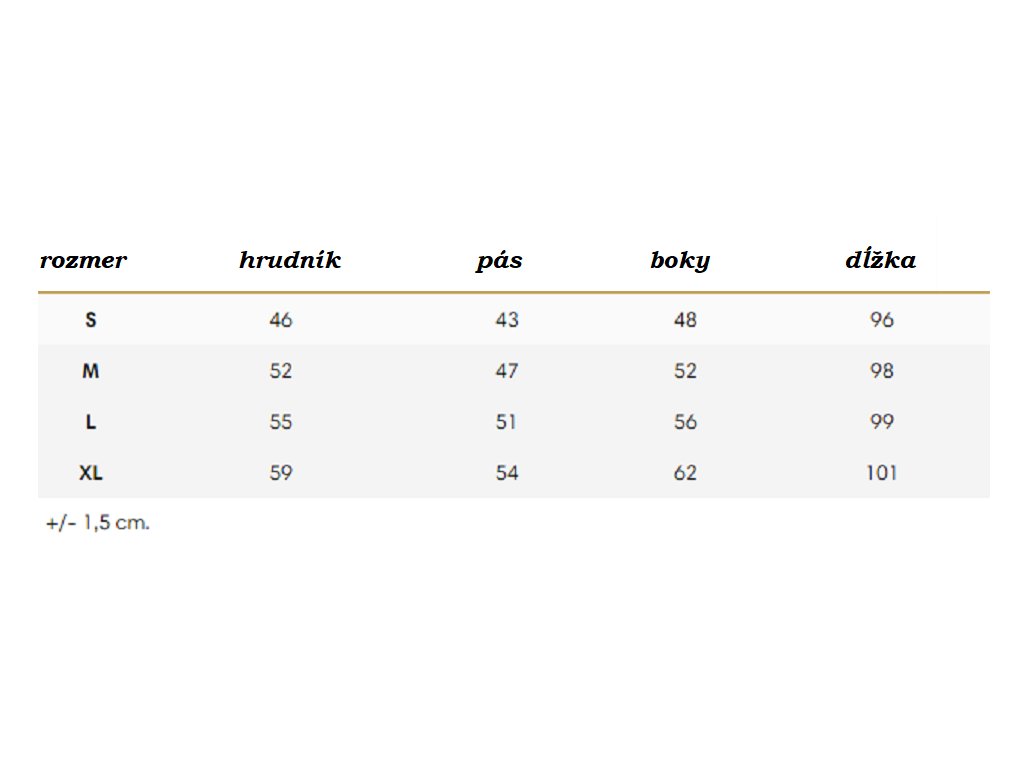Click the '+/- 1,5 cm.' tolerance note
This screenshot has width=1024, height=768.
tap(98, 522)
